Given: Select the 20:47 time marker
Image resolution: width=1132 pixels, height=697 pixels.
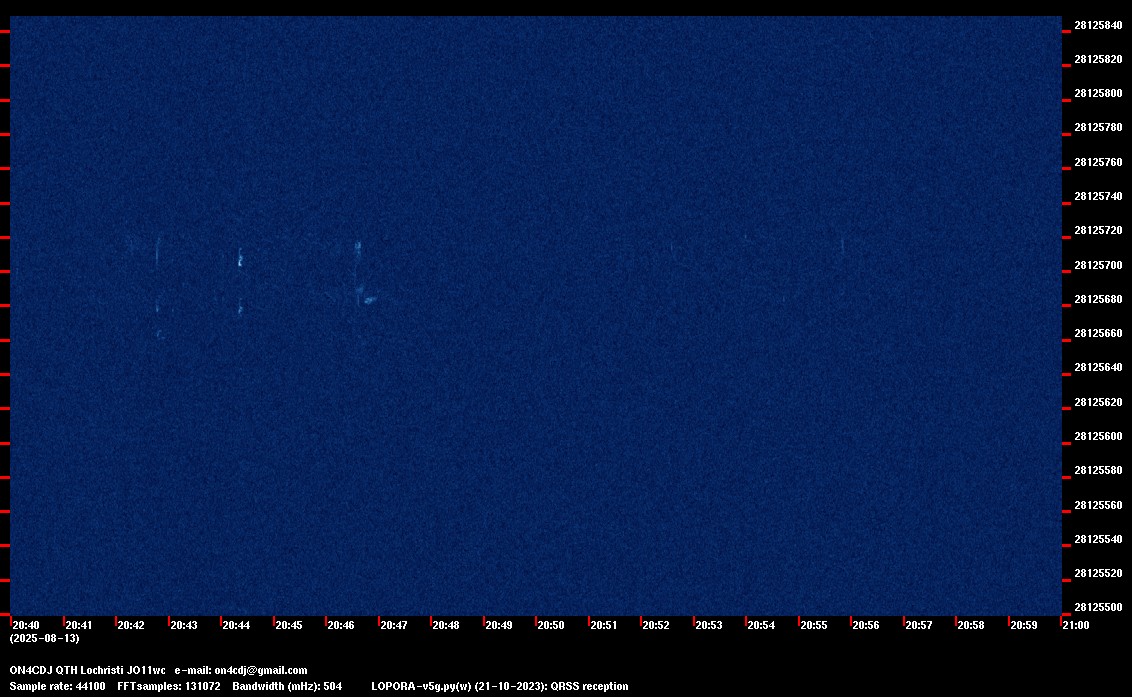Looking at the screenshot, I should [x=393, y=625].
